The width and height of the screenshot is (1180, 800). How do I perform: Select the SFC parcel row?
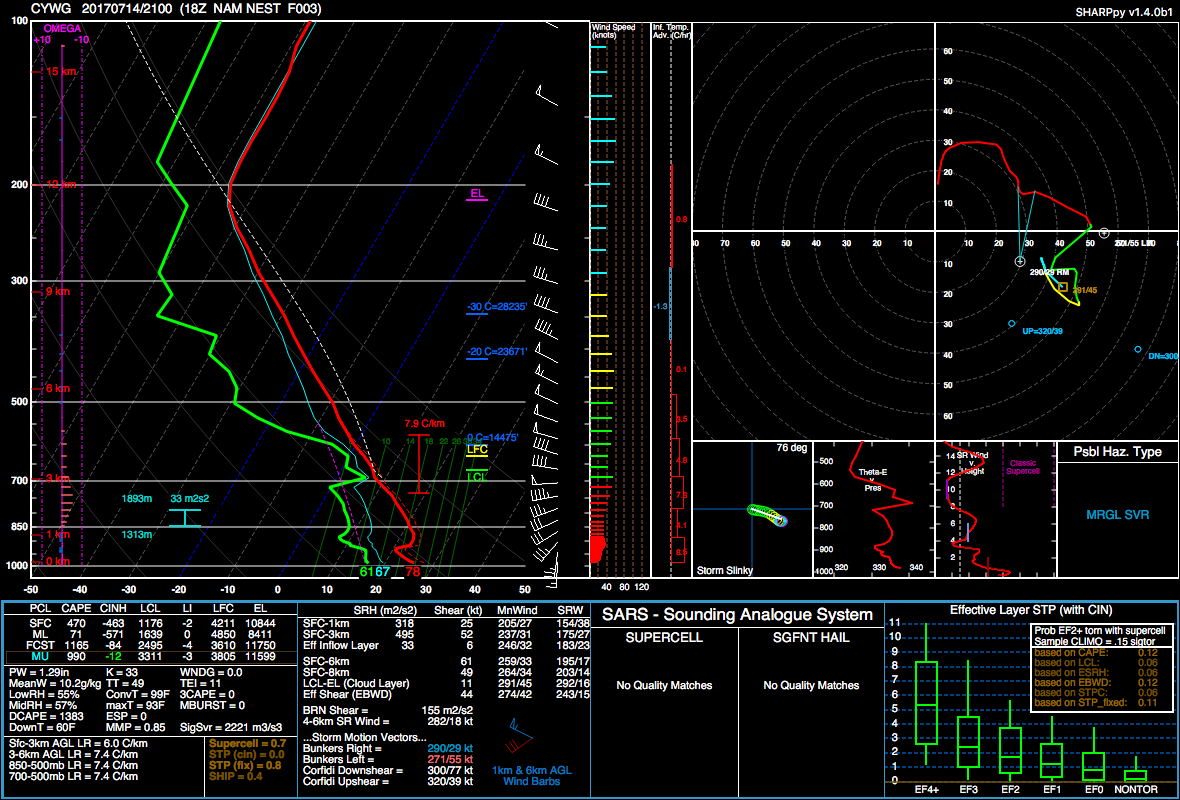[x=149, y=623]
